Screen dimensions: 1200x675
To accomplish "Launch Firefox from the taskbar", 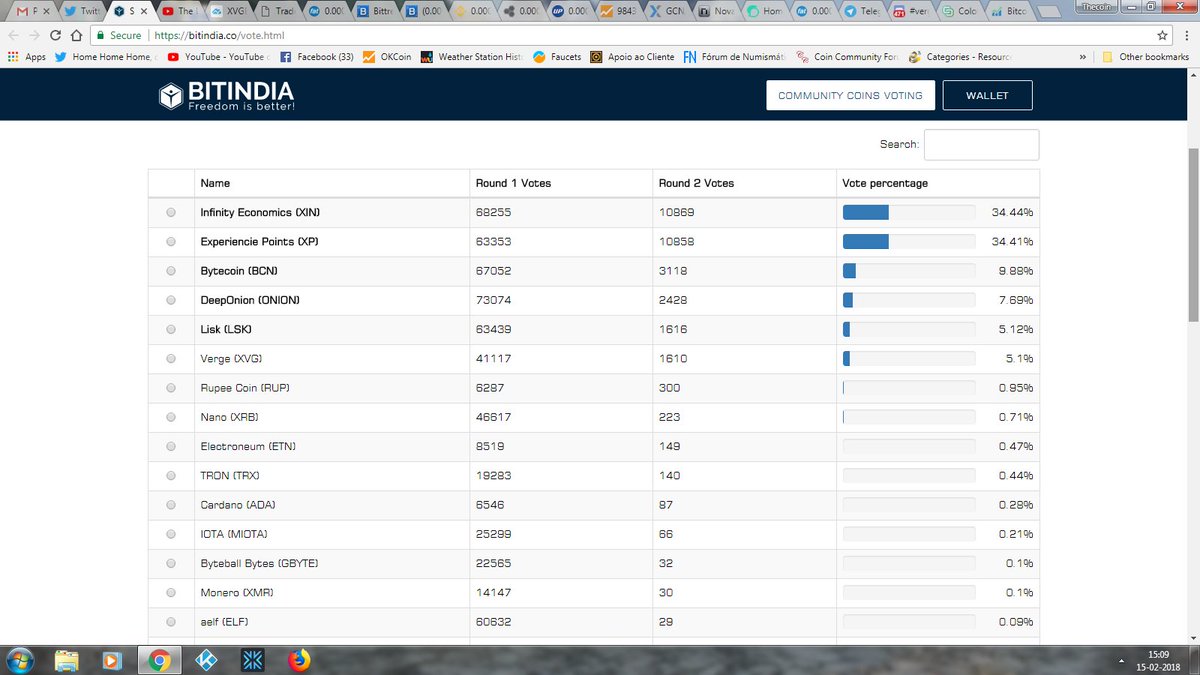I will (299, 660).
